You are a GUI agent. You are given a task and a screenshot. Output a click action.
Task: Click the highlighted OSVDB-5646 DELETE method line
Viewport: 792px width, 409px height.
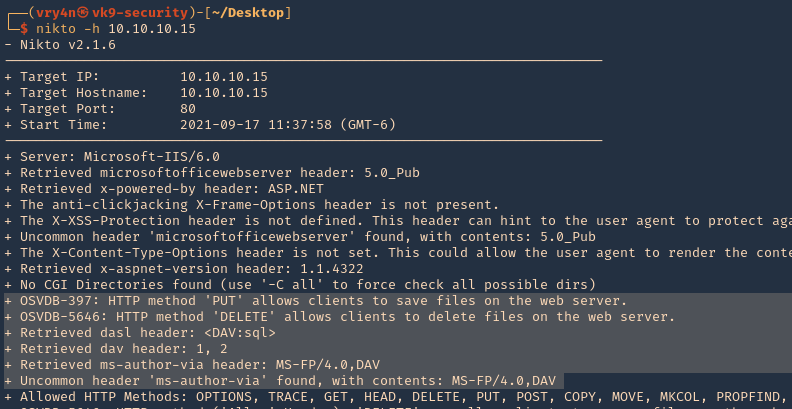coord(340,317)
